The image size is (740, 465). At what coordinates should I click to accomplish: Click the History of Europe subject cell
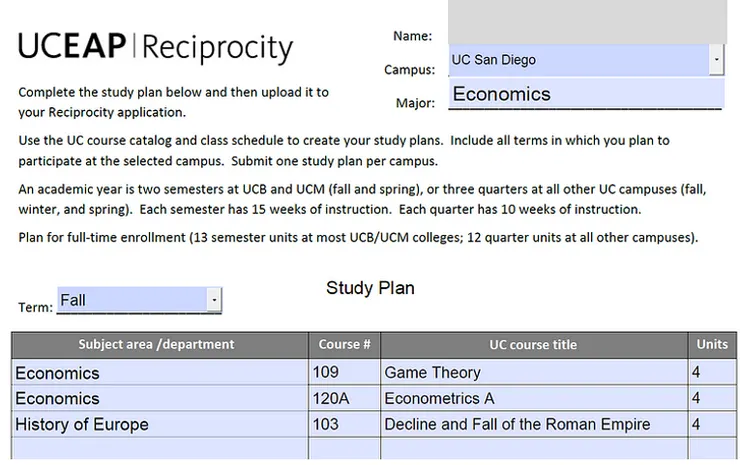click(159, 425)
